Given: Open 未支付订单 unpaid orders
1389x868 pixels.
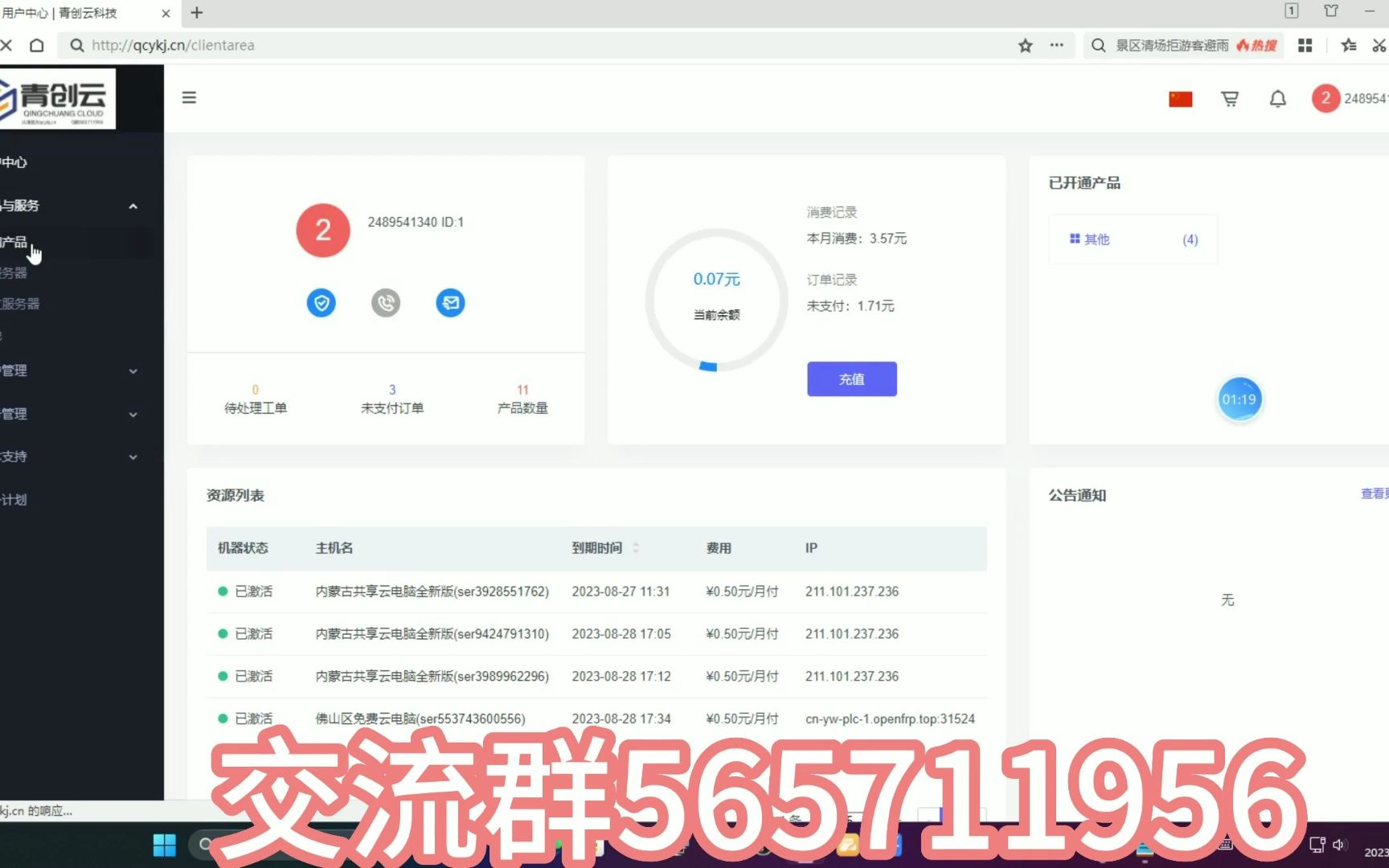Looking at the screenshot, I should click(392, 399).
